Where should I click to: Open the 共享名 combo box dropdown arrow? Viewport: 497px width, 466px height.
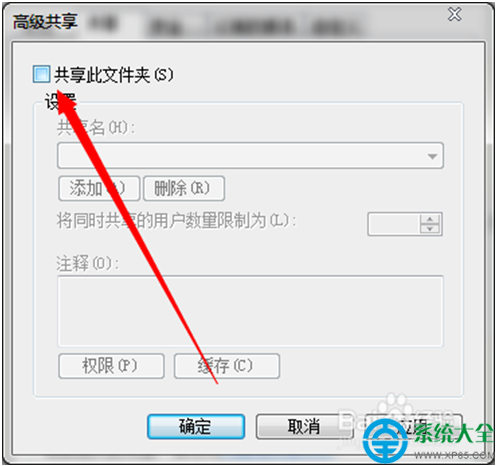point(432,156)
